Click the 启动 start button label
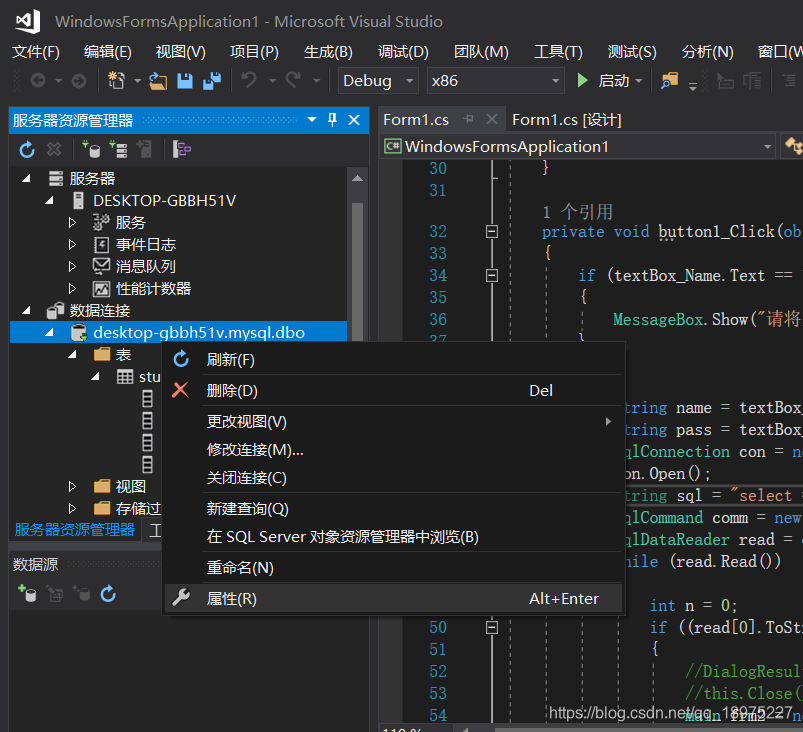The height and width of the screenshot is (732, 803). point(614,80)
